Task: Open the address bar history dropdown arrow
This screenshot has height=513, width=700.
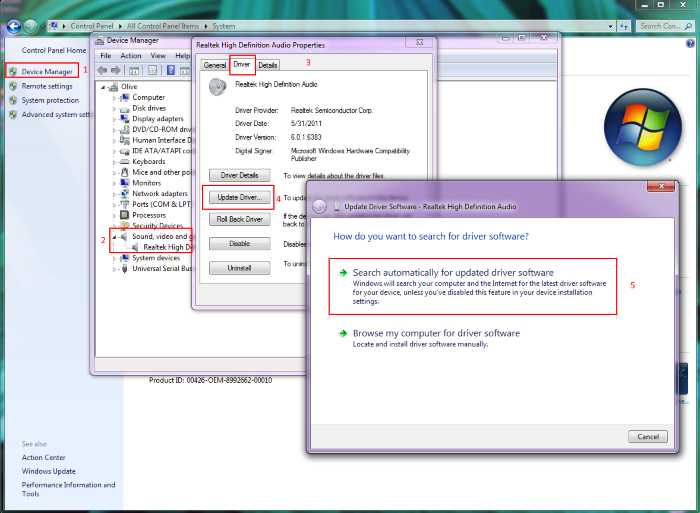Action: tap(610, 27)
